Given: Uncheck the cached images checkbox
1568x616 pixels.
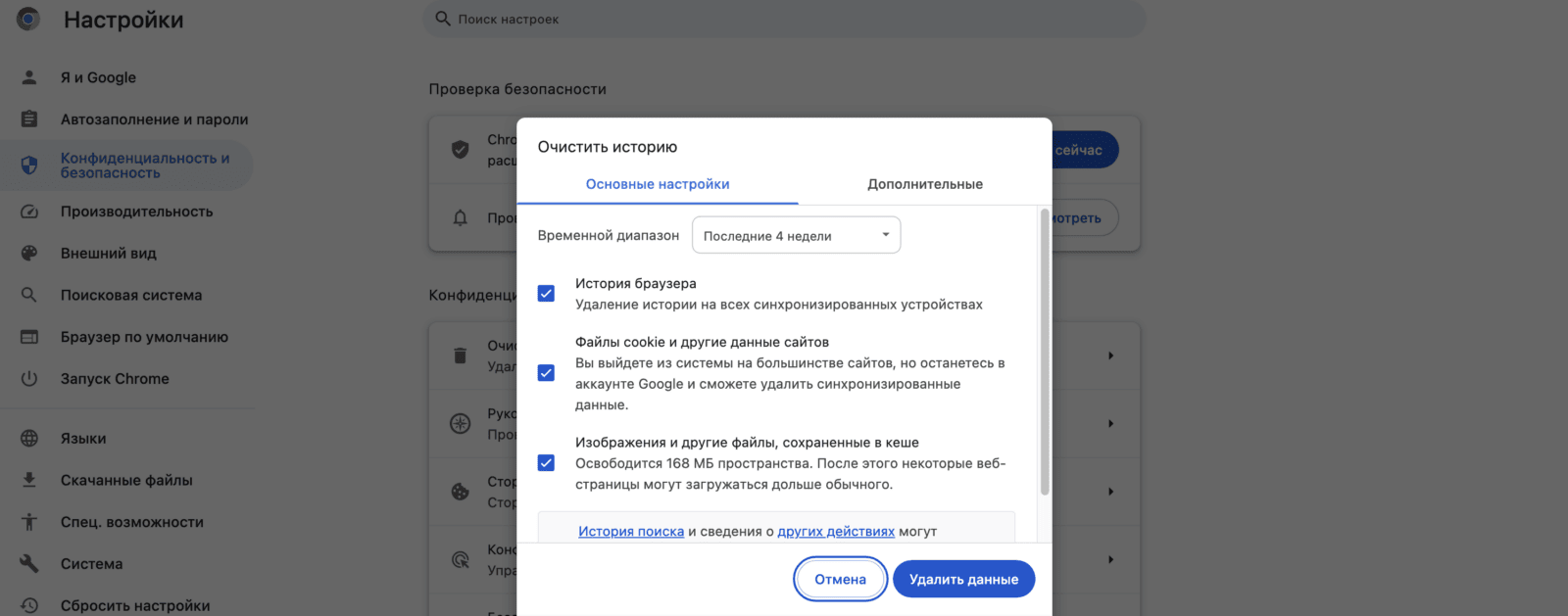Looking at the screenshot, I should point(546,463).
